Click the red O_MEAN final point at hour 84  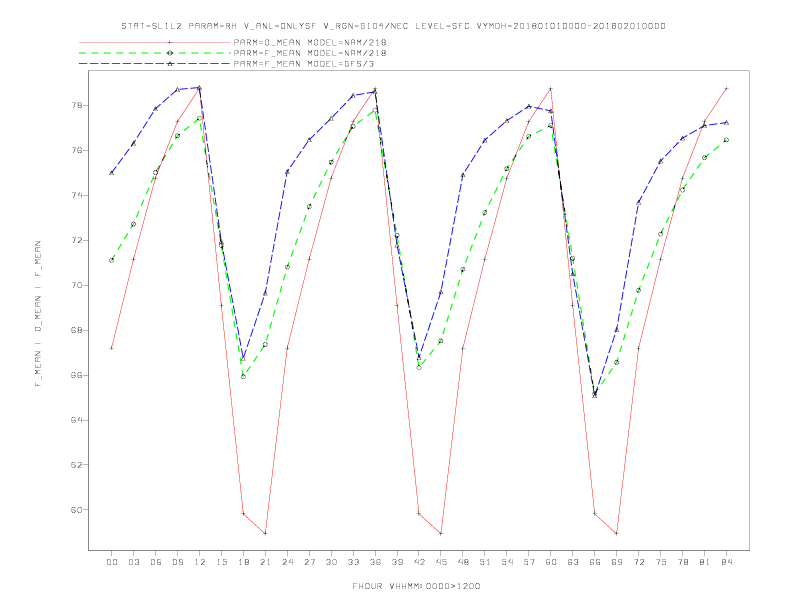(726, 88)
